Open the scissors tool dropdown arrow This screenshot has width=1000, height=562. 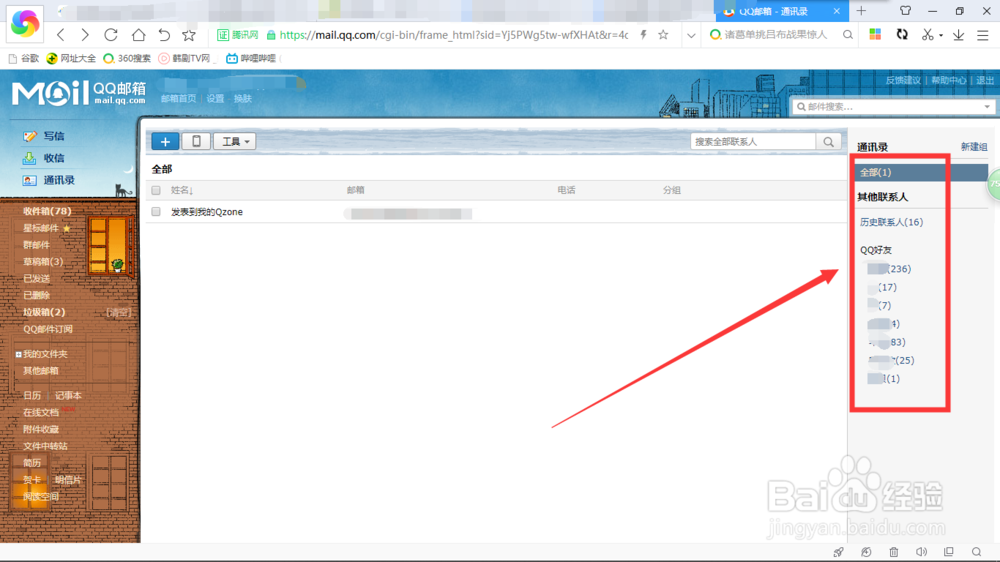[x=941, y=36]
